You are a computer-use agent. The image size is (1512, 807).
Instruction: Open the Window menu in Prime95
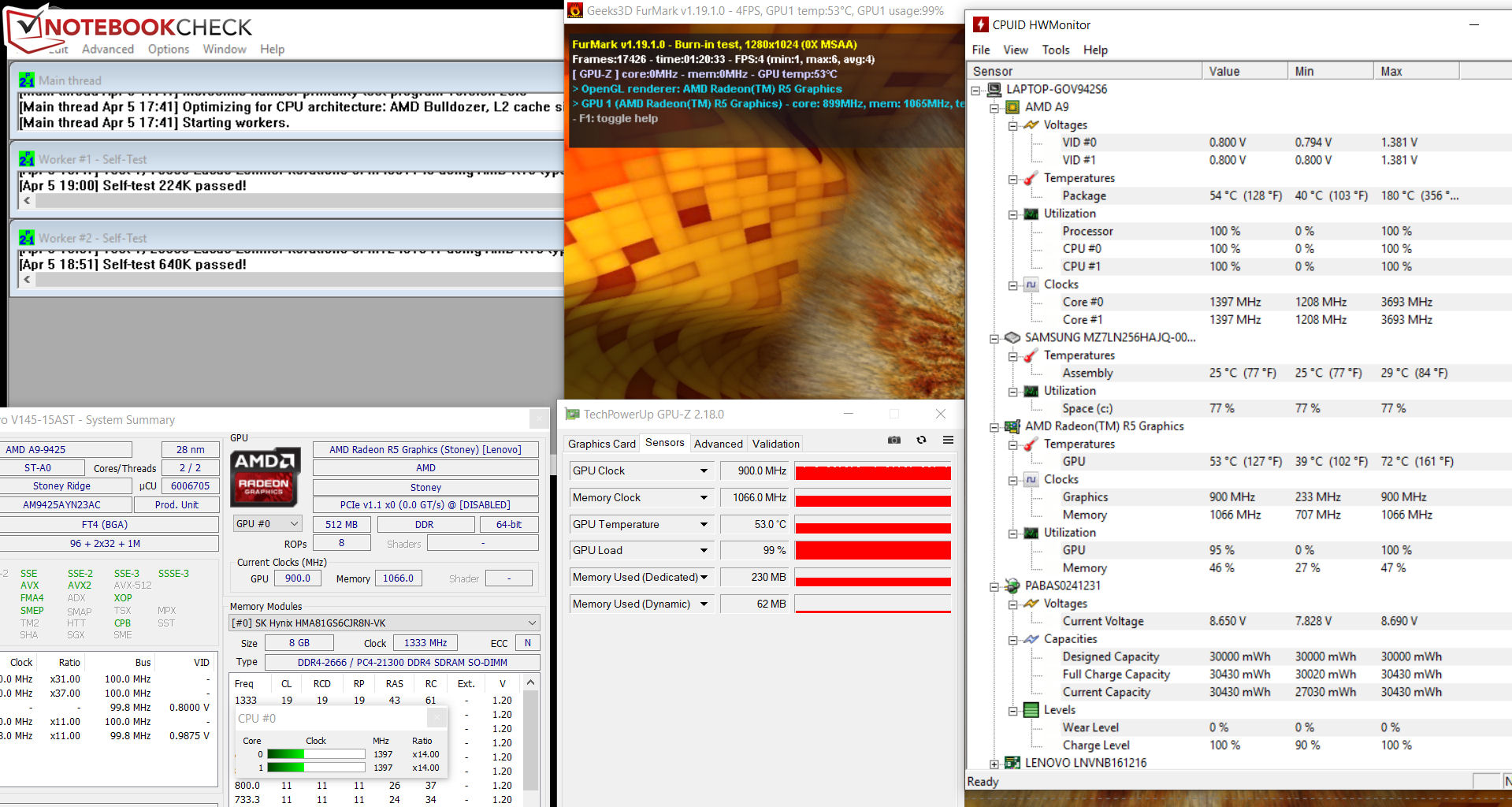tap(225, 49)
